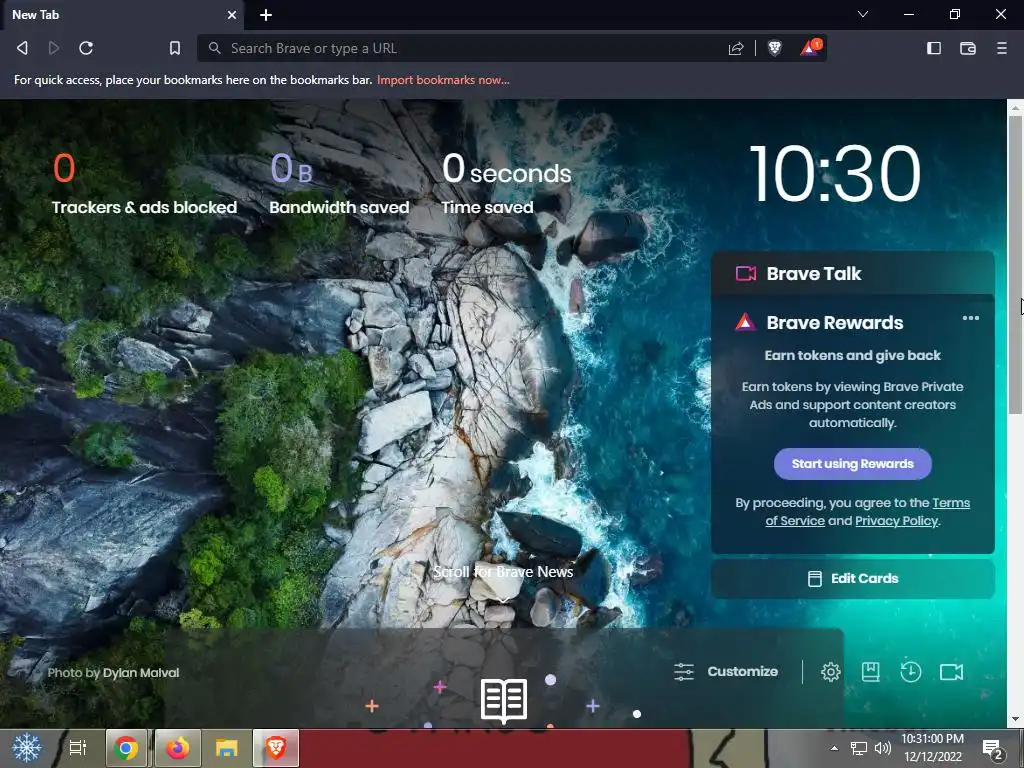Click the scrollbar up arrow
This screenshot has width=1024, height=768.
[x=1015, y=106]
